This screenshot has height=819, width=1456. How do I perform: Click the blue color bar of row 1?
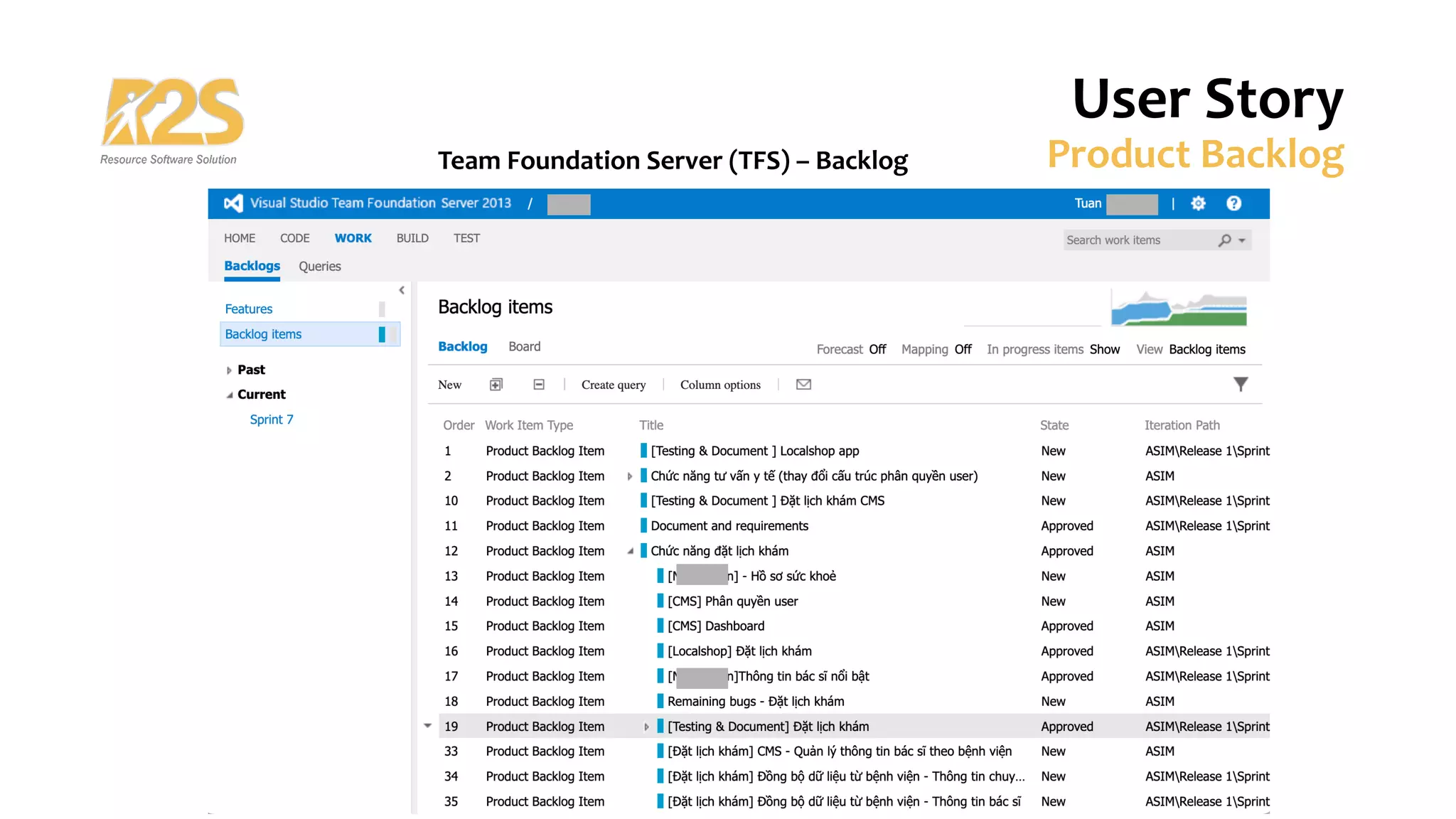pyautogui.click(x=643, y=451)
